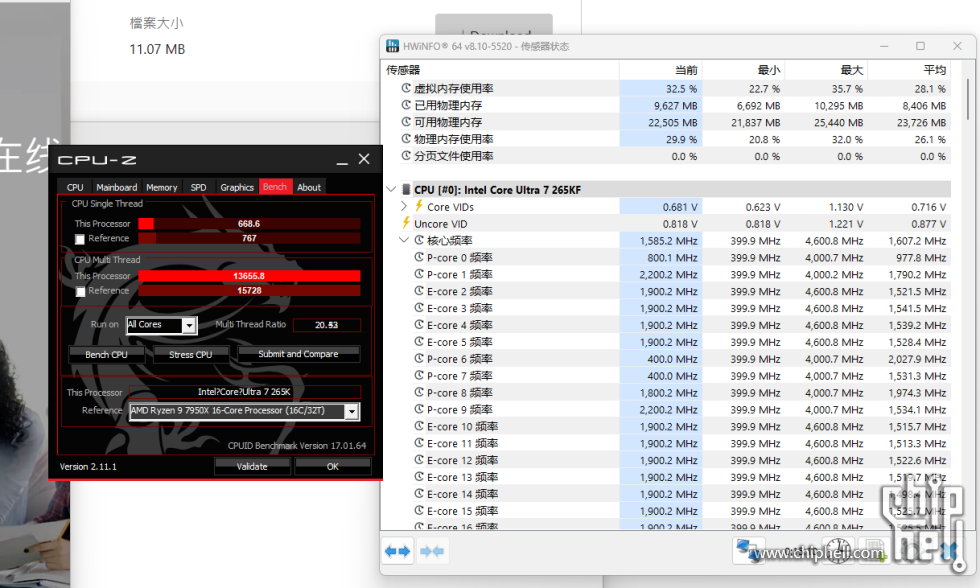Expand the Core VIDs row
The image size is (980, 588).
(x=404, y=206)
